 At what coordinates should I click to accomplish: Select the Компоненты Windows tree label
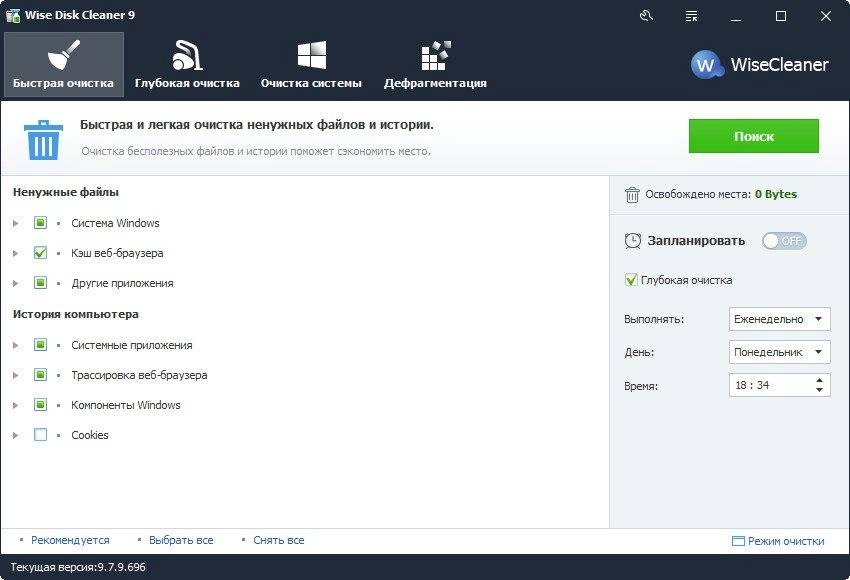pos(126,405)
